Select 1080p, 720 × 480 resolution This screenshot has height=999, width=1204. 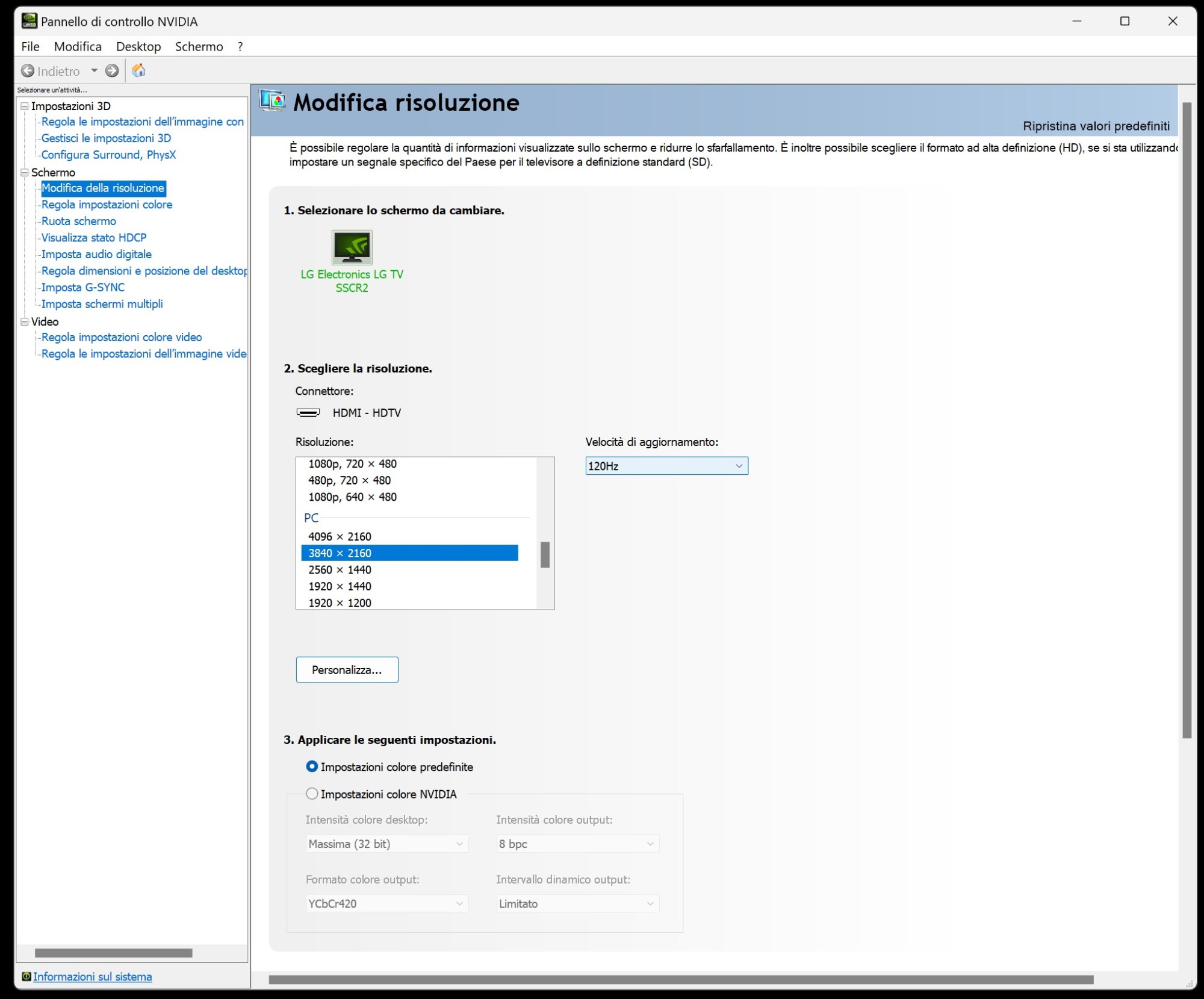409,464
